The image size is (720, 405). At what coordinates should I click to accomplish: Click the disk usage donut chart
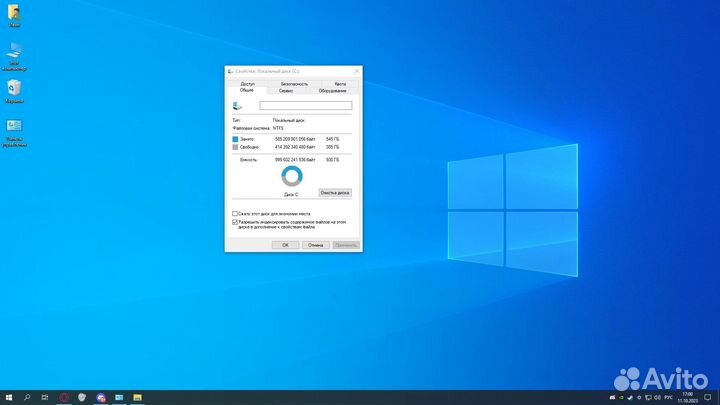pos(292,176)
